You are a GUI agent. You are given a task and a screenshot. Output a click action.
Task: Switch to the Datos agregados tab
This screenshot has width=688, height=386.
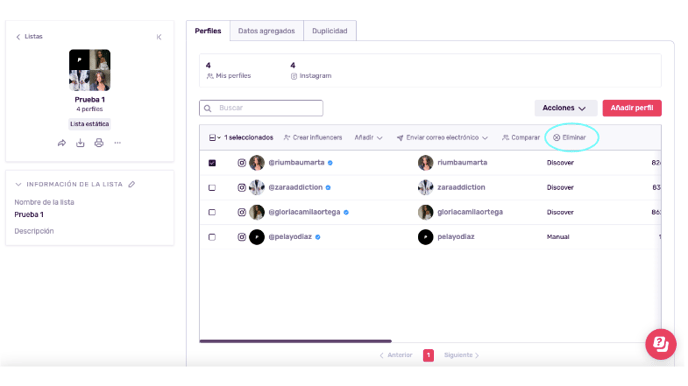[266, 31]
